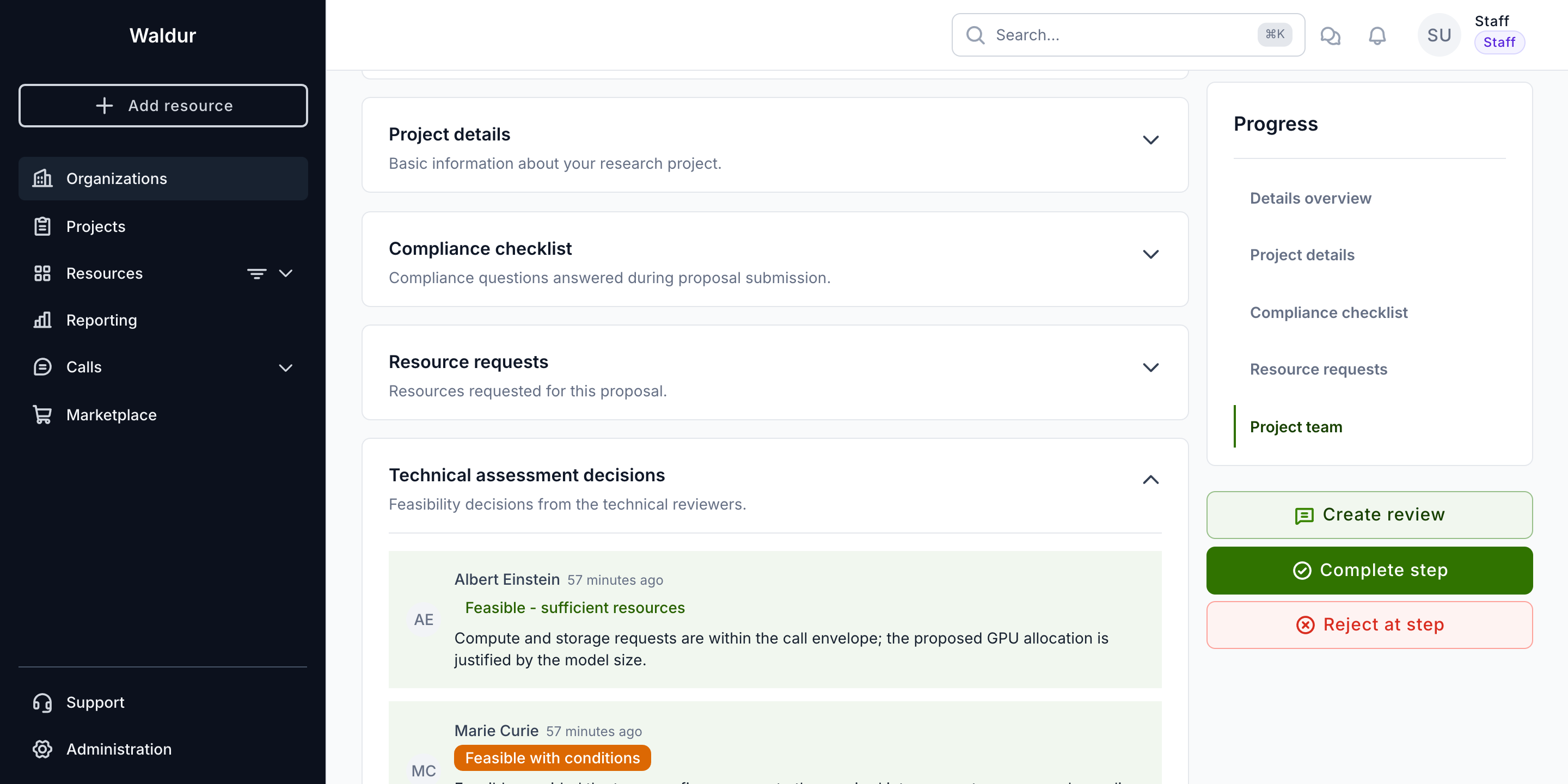Select Project team in Progress panel

1296,427
